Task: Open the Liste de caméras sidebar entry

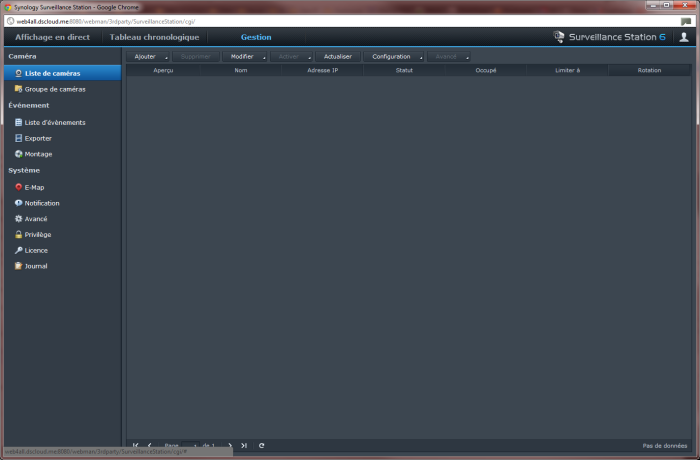Action: [x=52, y=73]
